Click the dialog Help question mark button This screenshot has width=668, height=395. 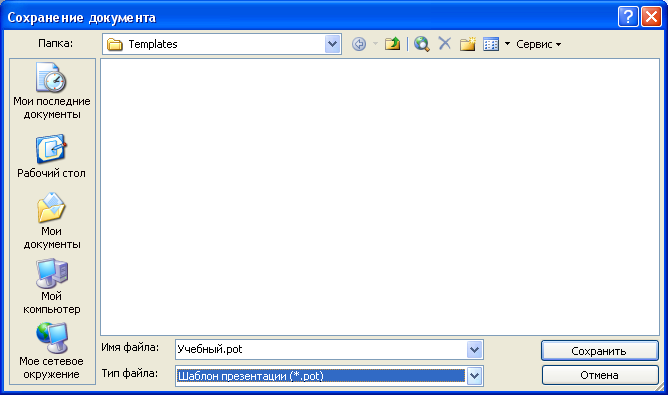tap(628, 17)
